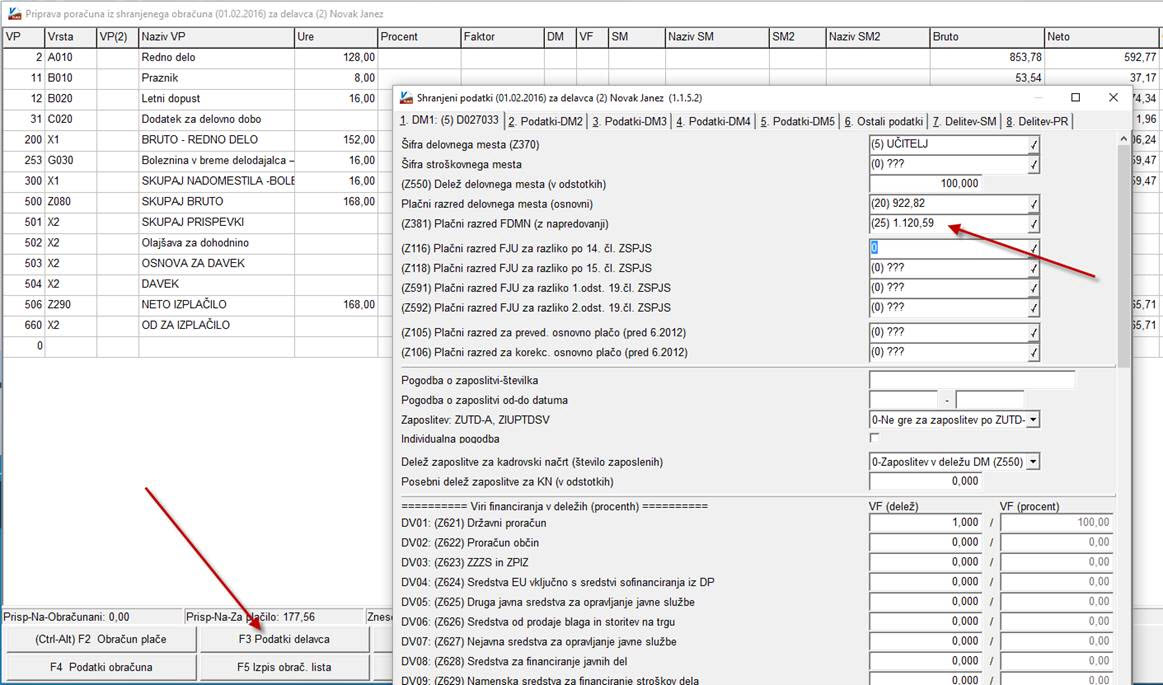Open lookup for Z116 Plačni razred FJU
The width and height of the screenshot is (1163, 685).
(x=1033, y=248)
